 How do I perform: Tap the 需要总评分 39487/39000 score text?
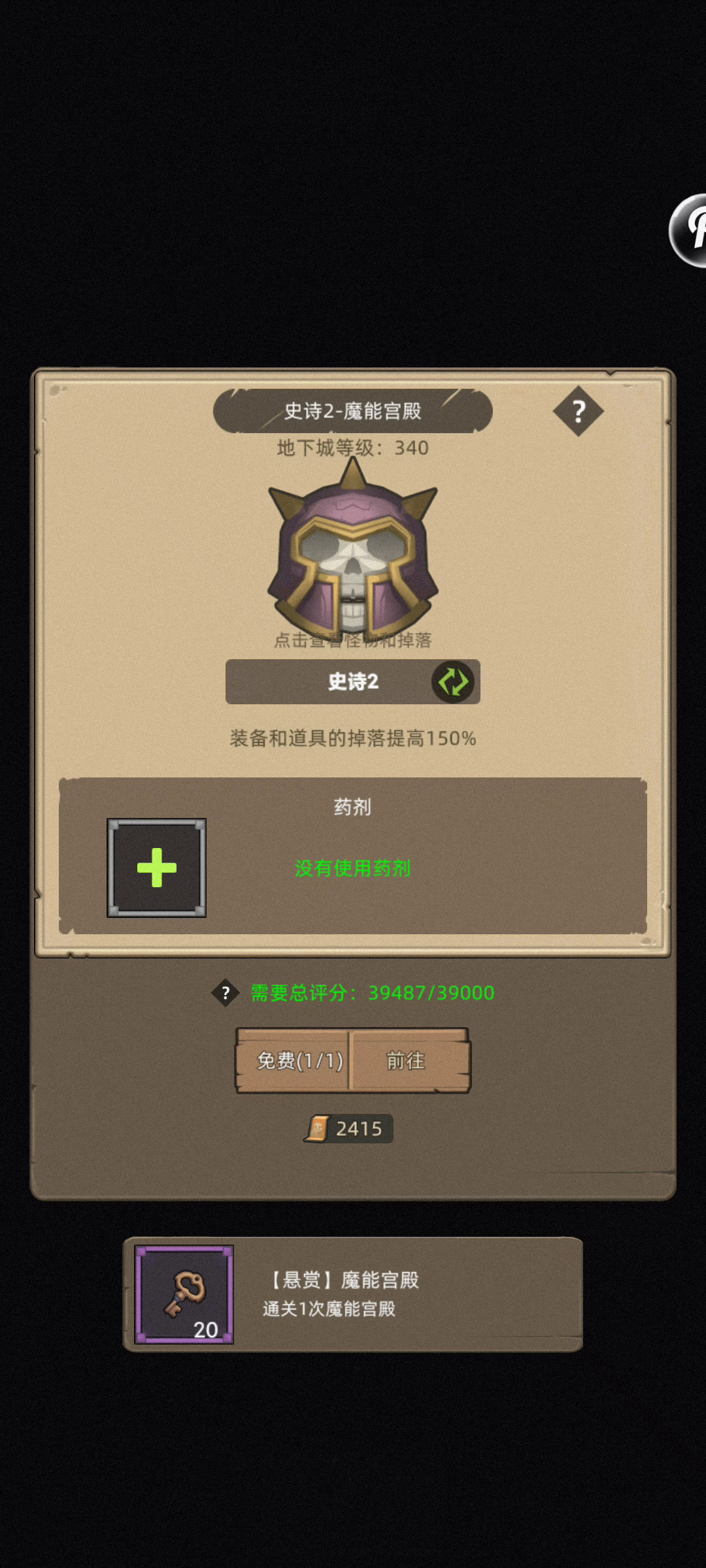coord(373,993)
